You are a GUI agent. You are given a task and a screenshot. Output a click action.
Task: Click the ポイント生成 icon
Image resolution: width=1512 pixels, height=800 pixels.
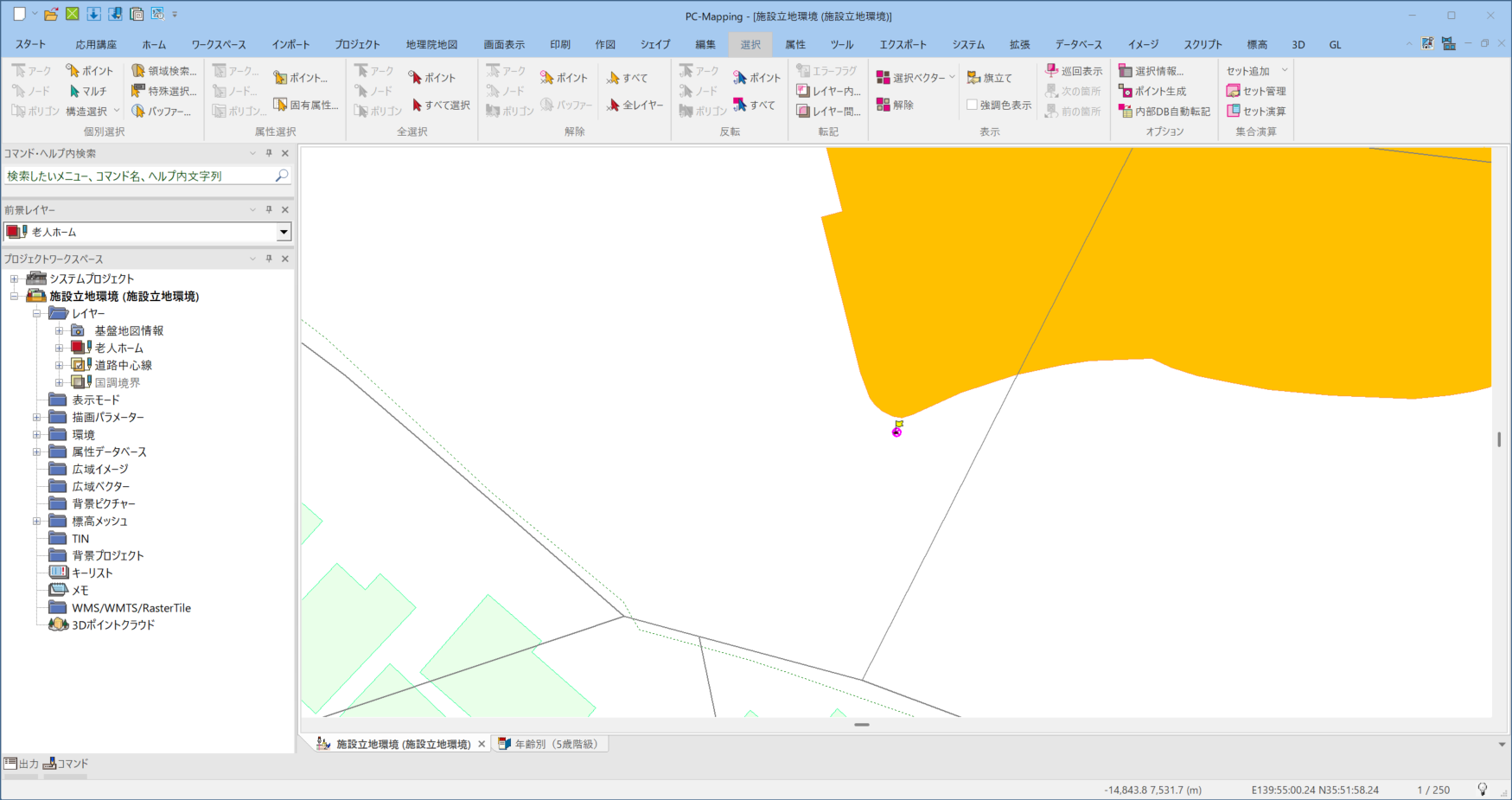[x=1126, y=91]
